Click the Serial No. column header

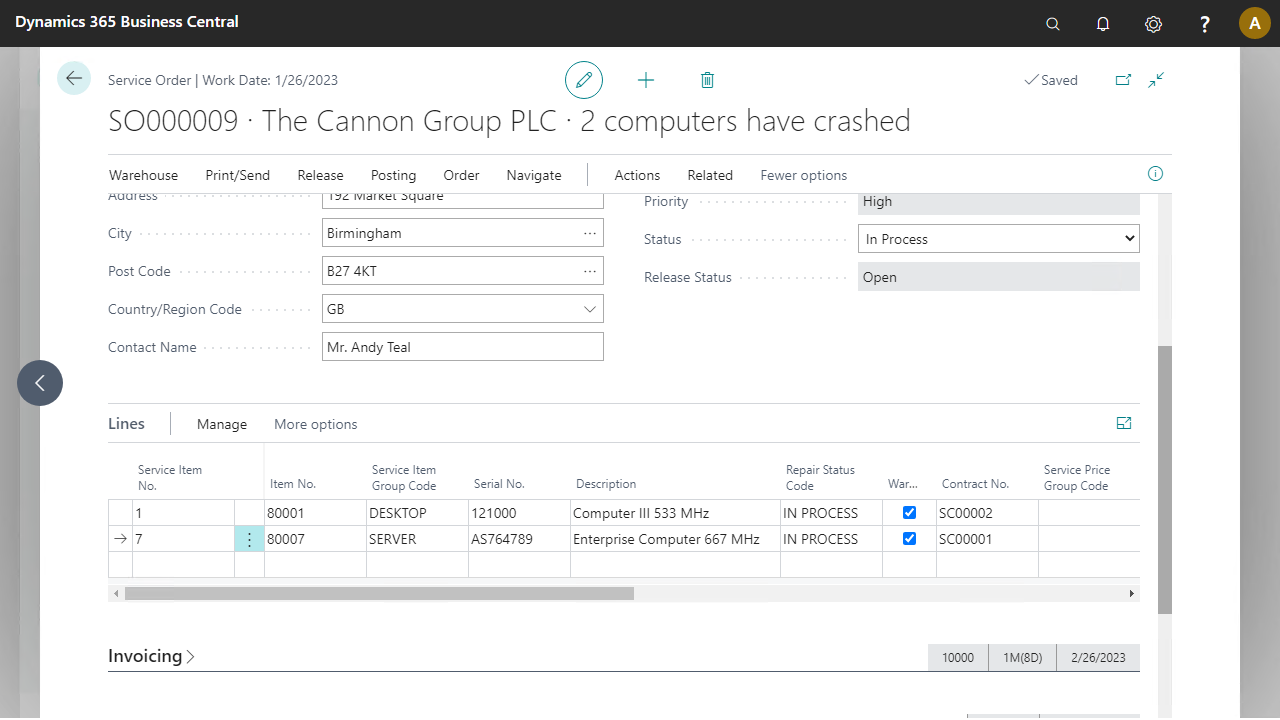pos(499,484)
